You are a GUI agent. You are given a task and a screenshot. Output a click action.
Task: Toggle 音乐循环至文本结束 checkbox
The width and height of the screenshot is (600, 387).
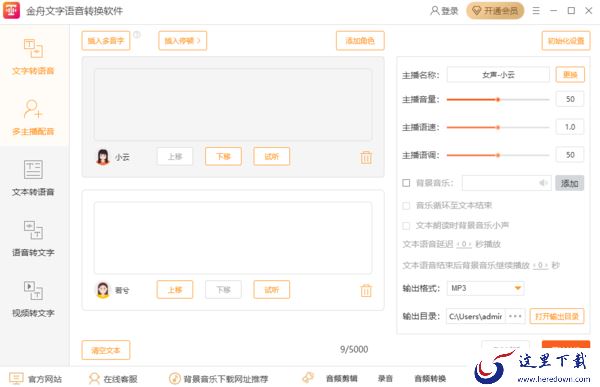[x=406, y=206]
